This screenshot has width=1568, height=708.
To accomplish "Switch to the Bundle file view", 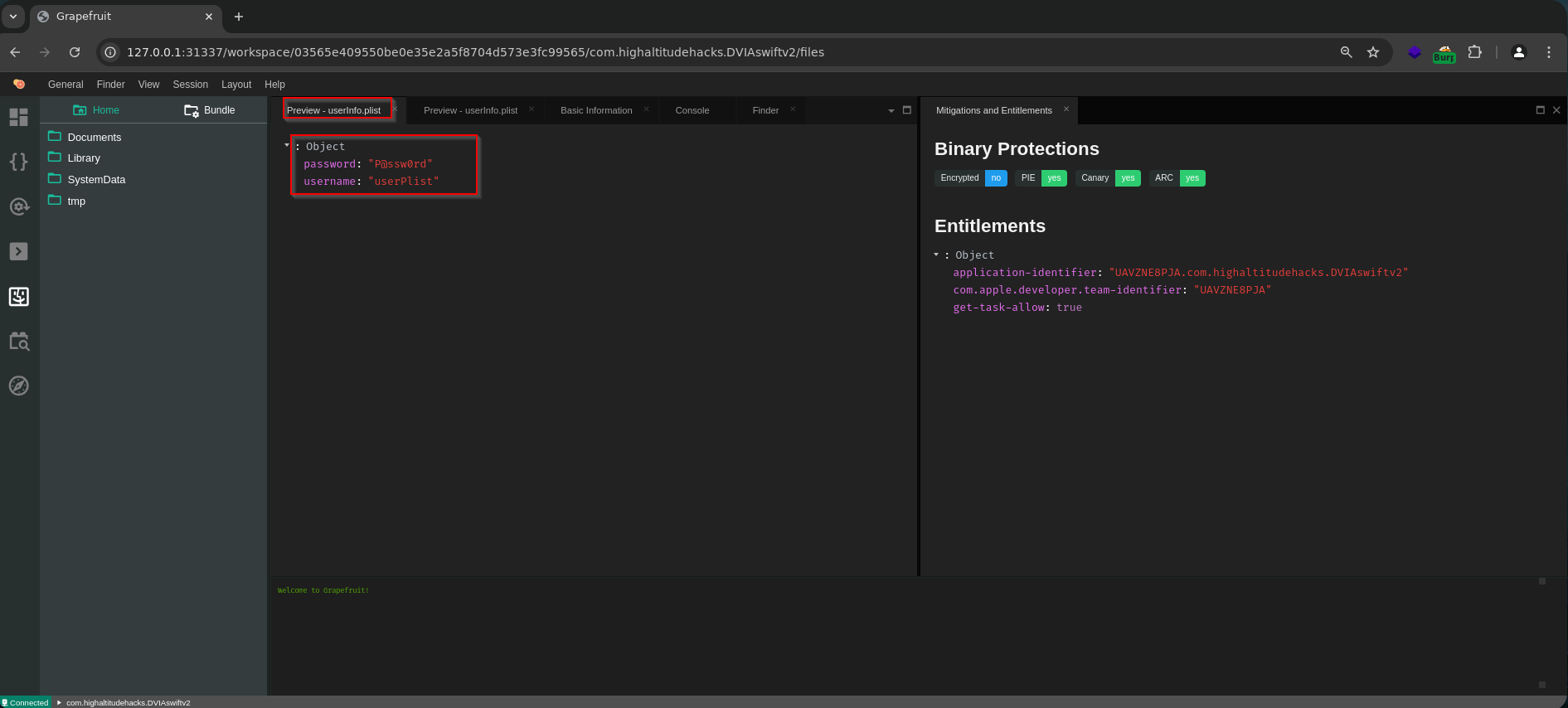I will [209, 110].
